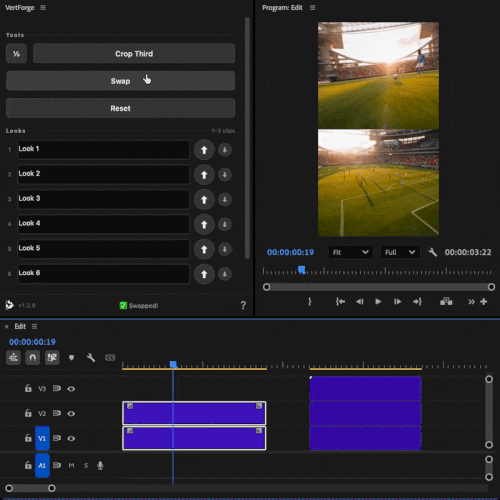Viewport: 500px width, 500px height.
Task: Open Program monitor settings wrench
Action: click(x=433, y=252)
